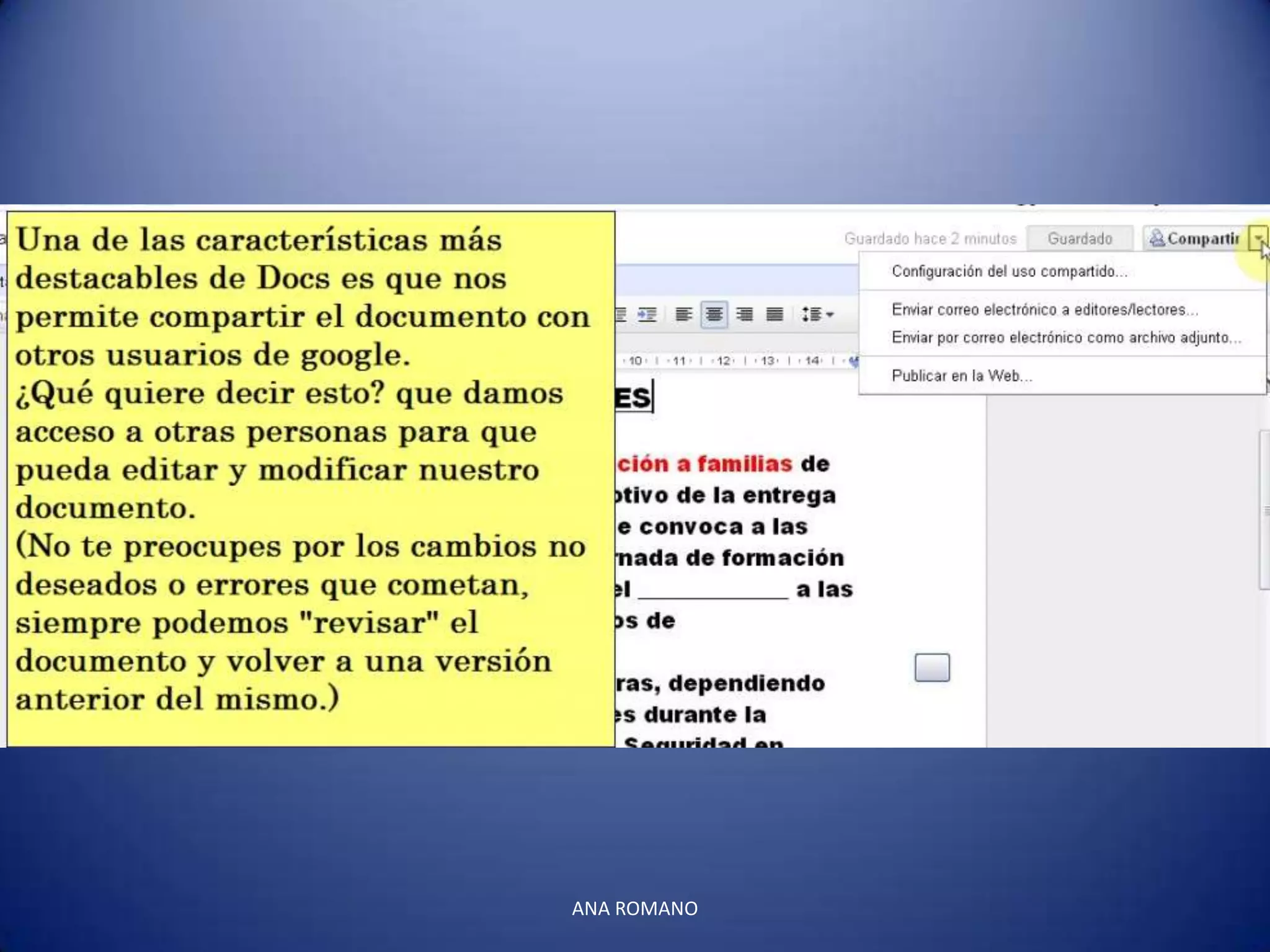Select Enviar por correo como archivo adjunto
Image resolution: width=1270 pixels, height=952 pixels.
(x=1066, y=338)
